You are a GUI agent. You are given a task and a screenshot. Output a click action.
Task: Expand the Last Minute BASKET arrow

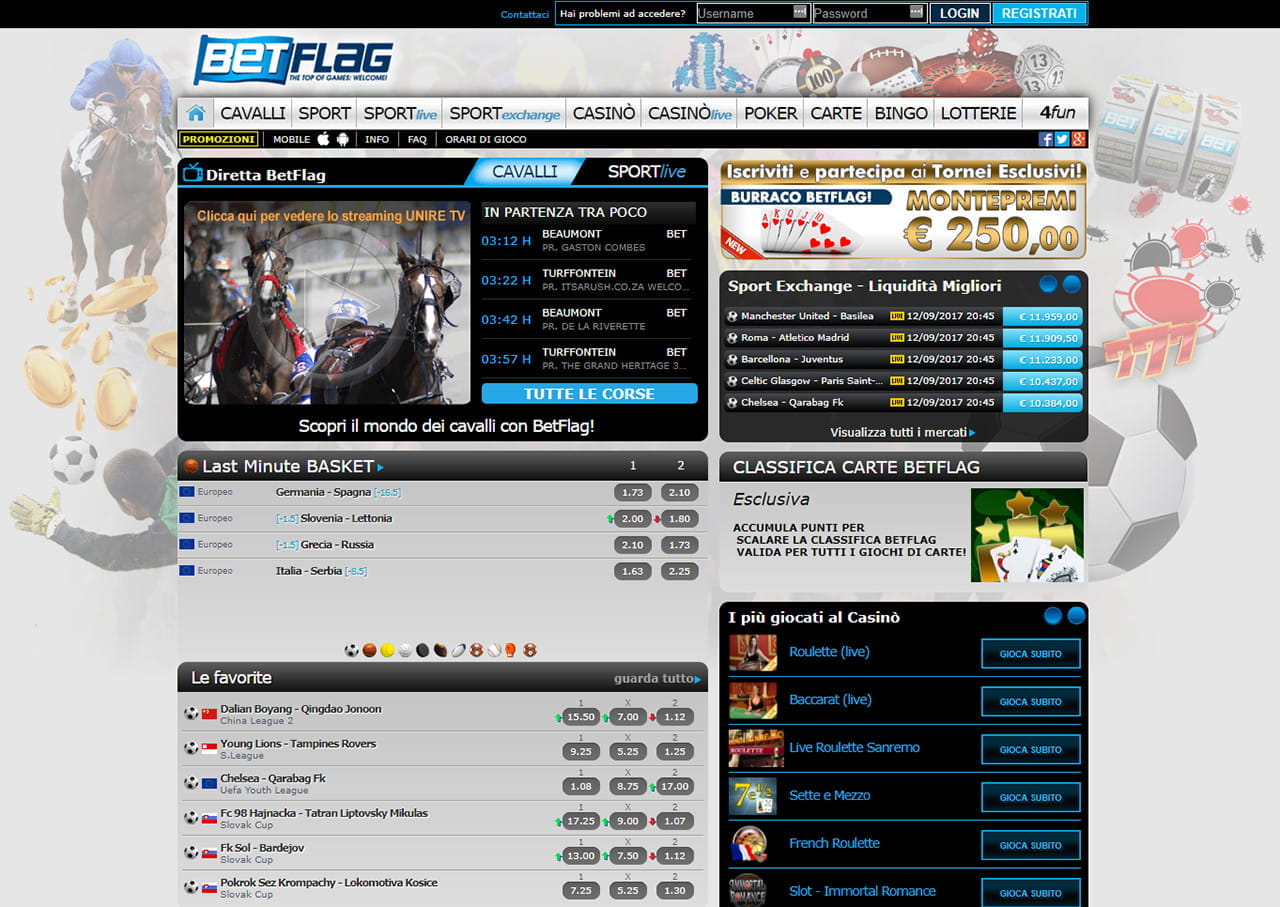click(381, 466)
